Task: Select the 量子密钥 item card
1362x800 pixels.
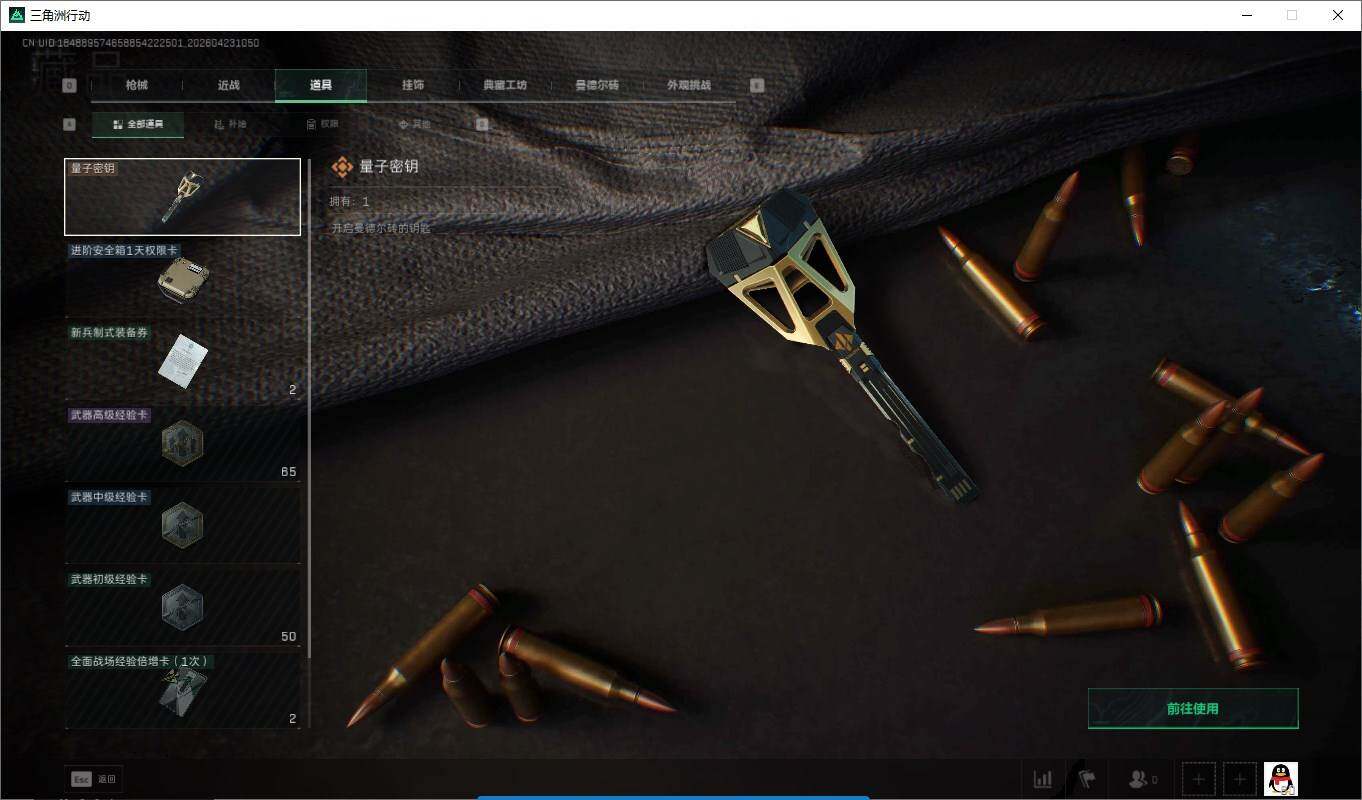Action: 182,197
